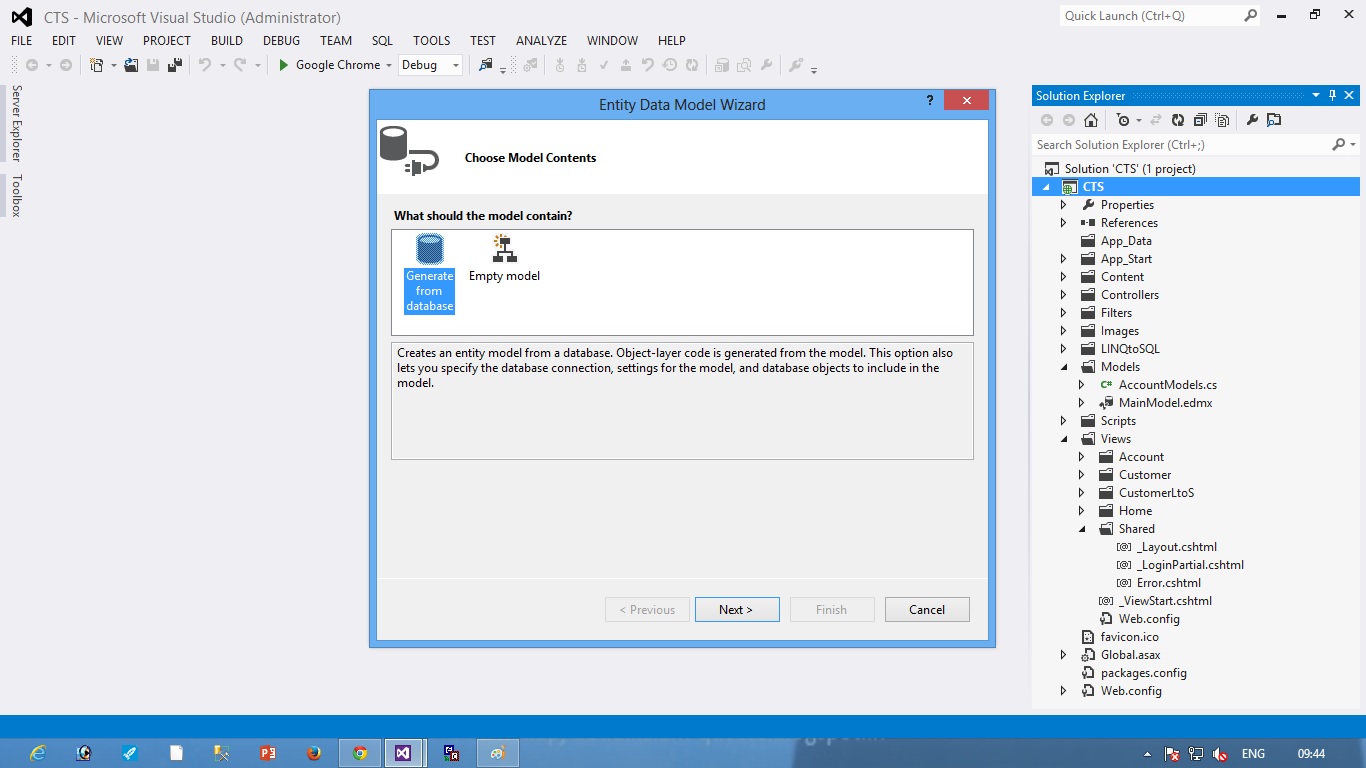
Task: Open the Toolbox side tab
Action: point(16,196)
